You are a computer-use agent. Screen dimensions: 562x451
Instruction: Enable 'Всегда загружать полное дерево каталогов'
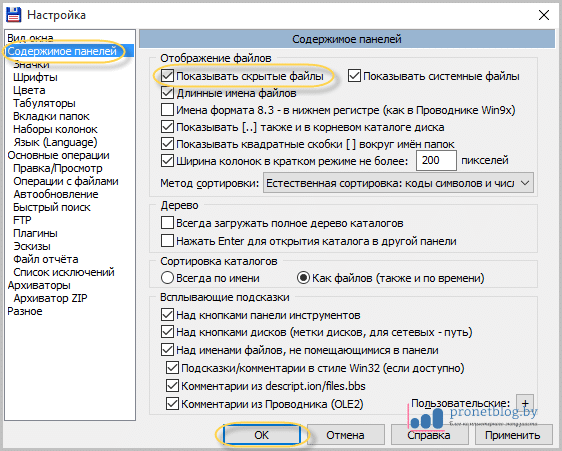pos(167,223)
